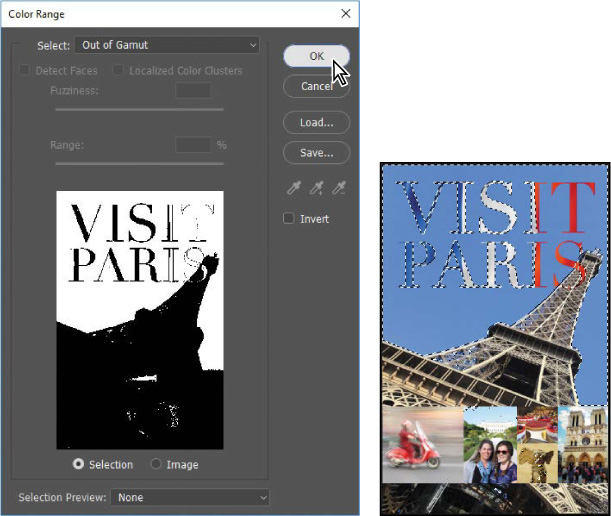Enable the Invert checkbox
611x516 pixels.
click(288, 218)
